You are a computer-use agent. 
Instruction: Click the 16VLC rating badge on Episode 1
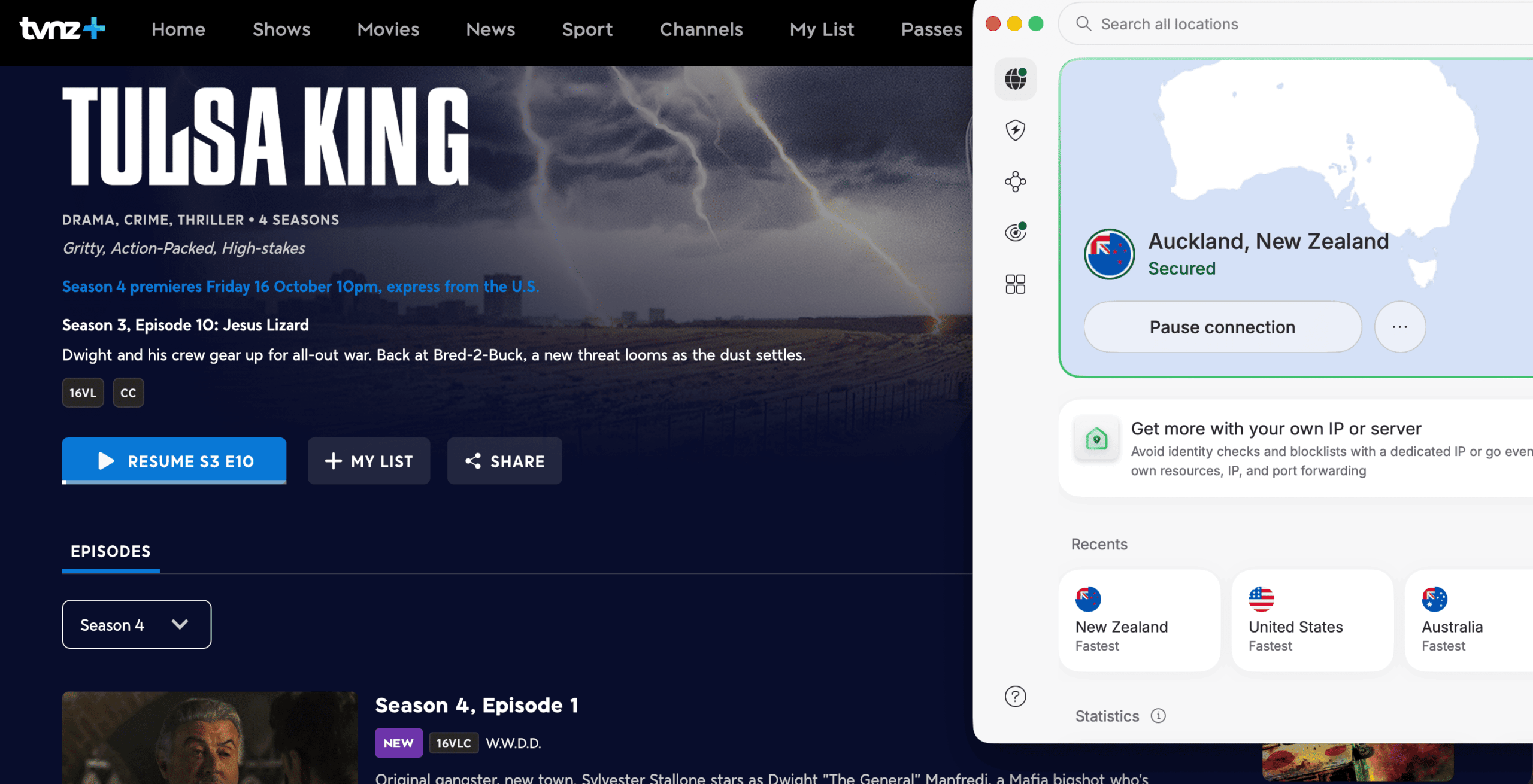pos(453,743)
